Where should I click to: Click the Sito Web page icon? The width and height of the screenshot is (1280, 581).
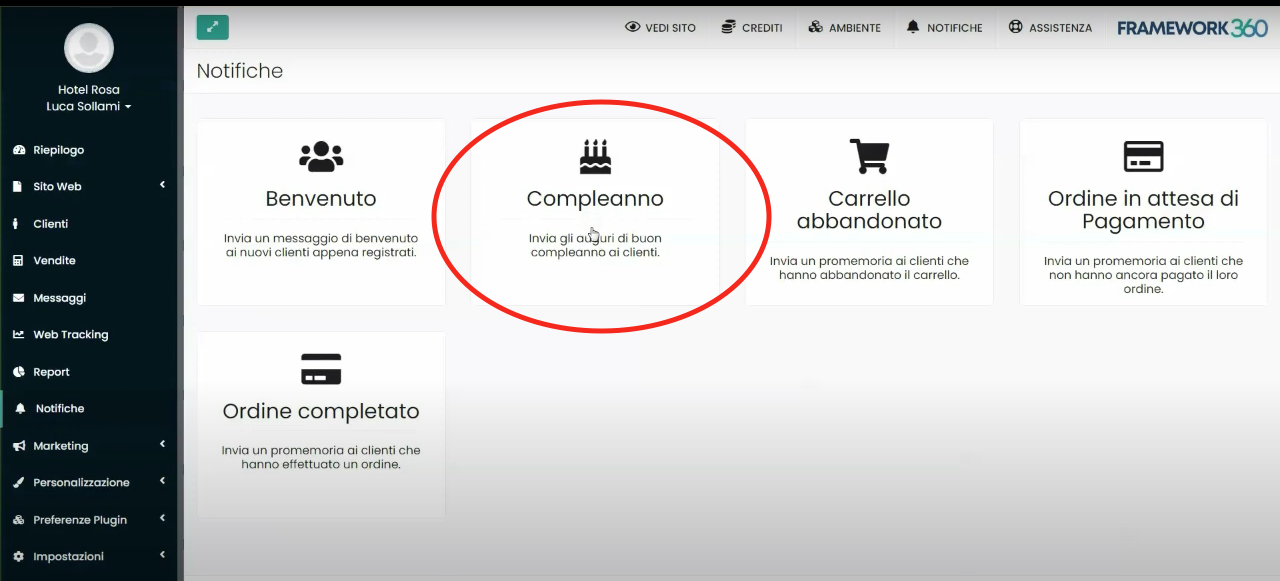point(18,187)
